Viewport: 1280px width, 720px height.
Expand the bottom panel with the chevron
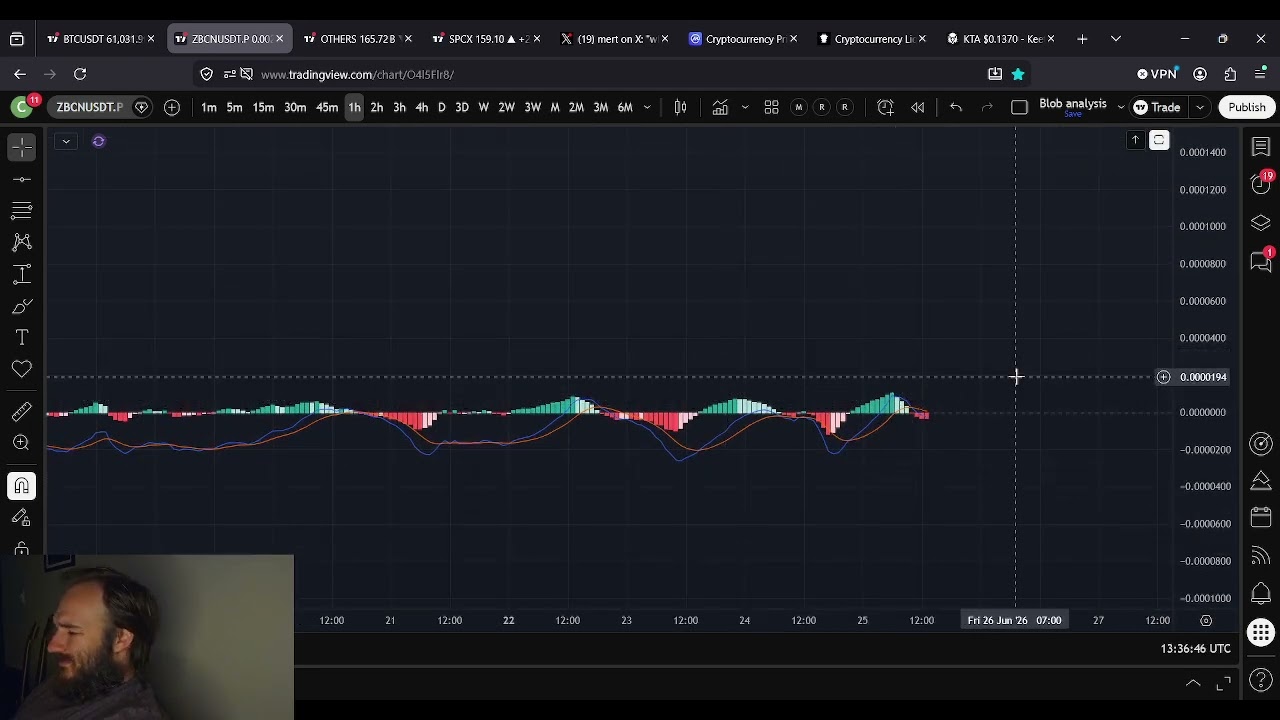[x=1193, y=683]
